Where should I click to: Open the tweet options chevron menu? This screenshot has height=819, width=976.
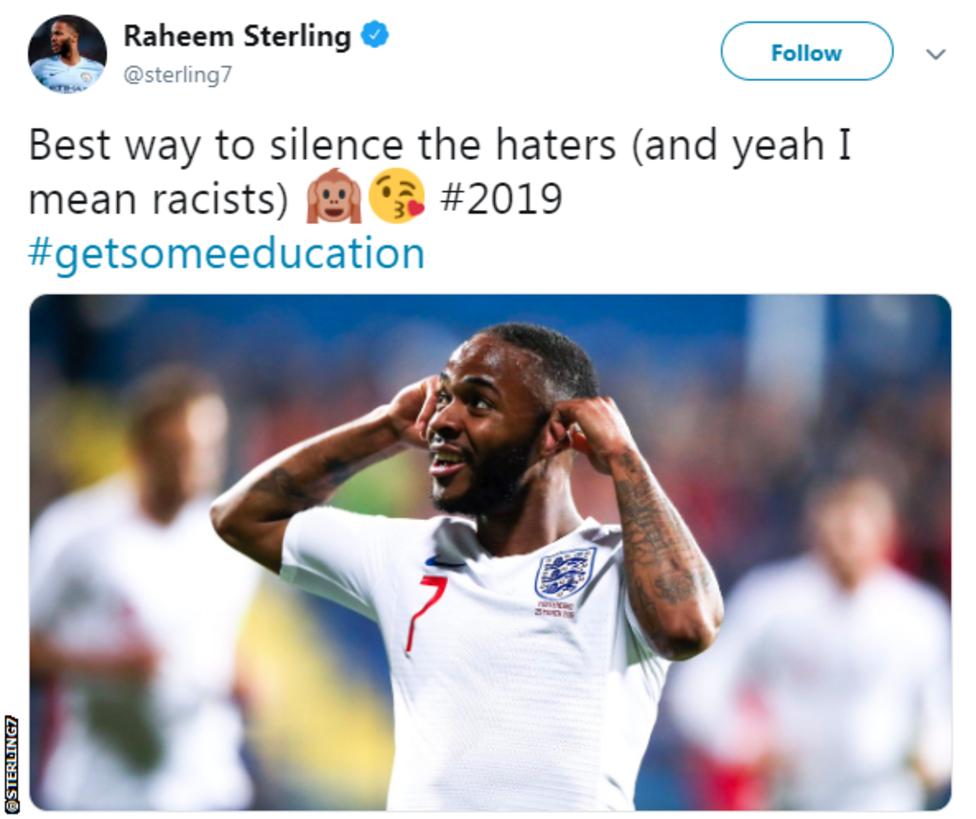click(x=936, y=54)
